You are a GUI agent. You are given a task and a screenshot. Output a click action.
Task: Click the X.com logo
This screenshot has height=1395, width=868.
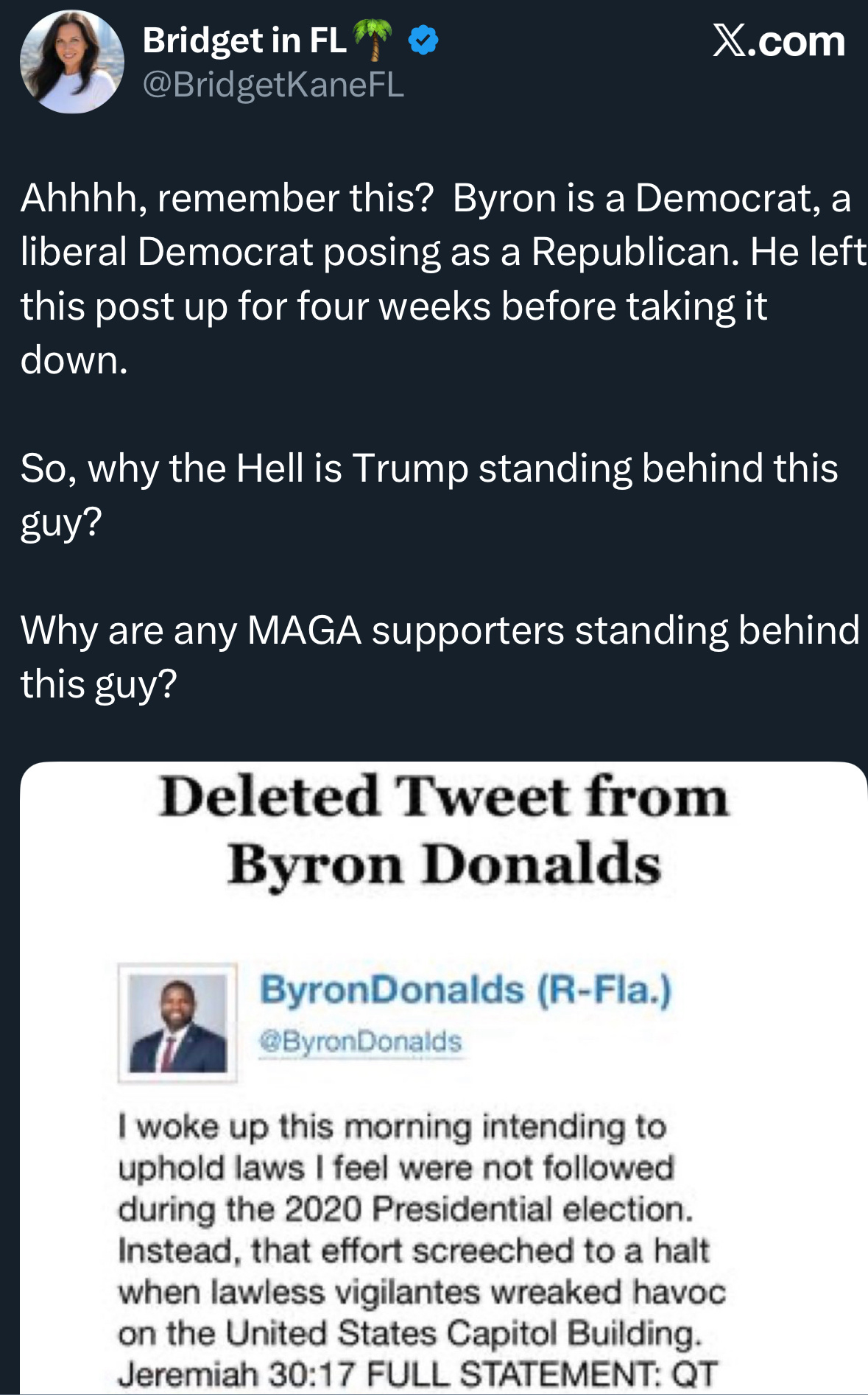(778, 41)
